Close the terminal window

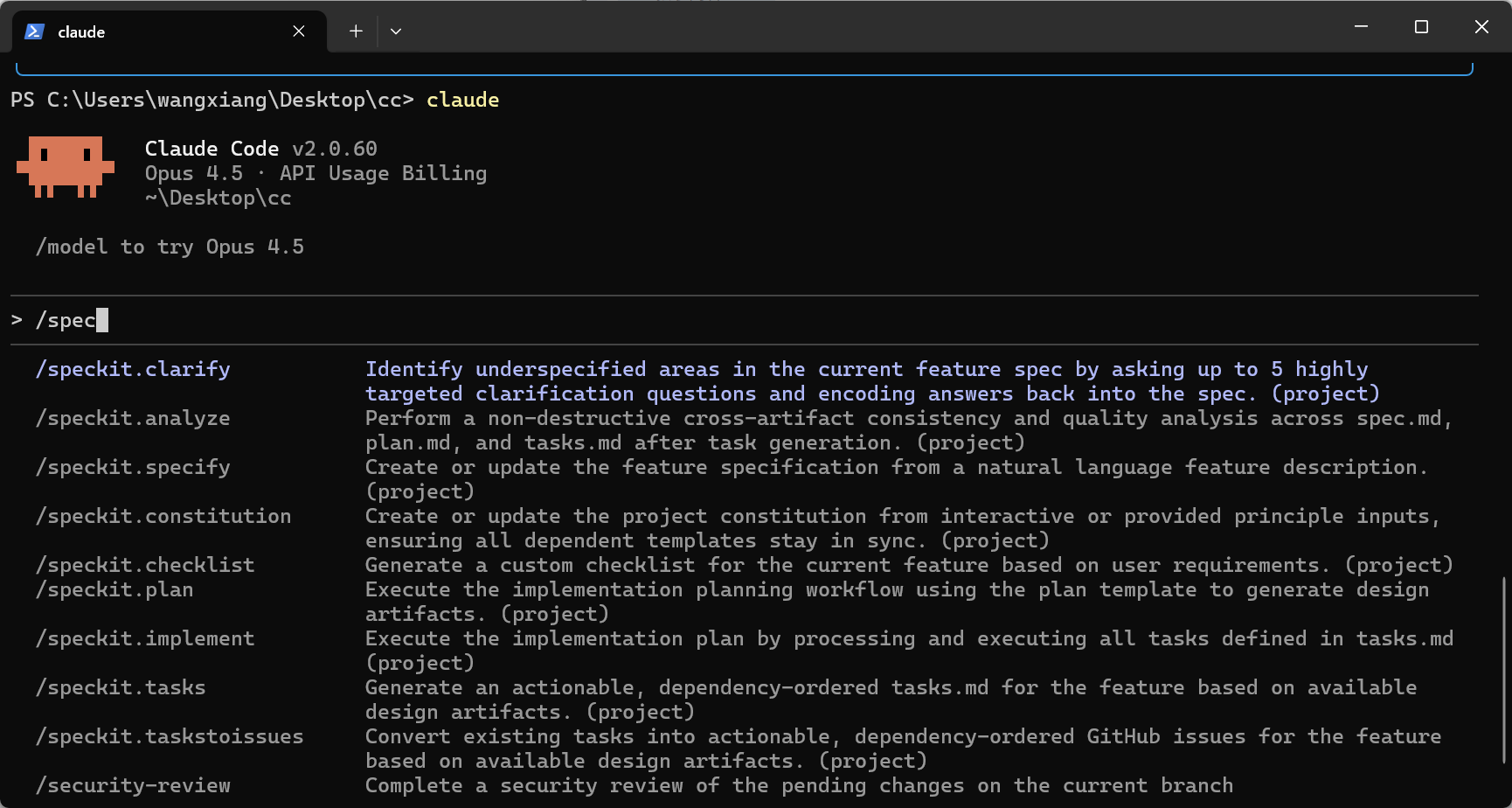coord(1481,27)
